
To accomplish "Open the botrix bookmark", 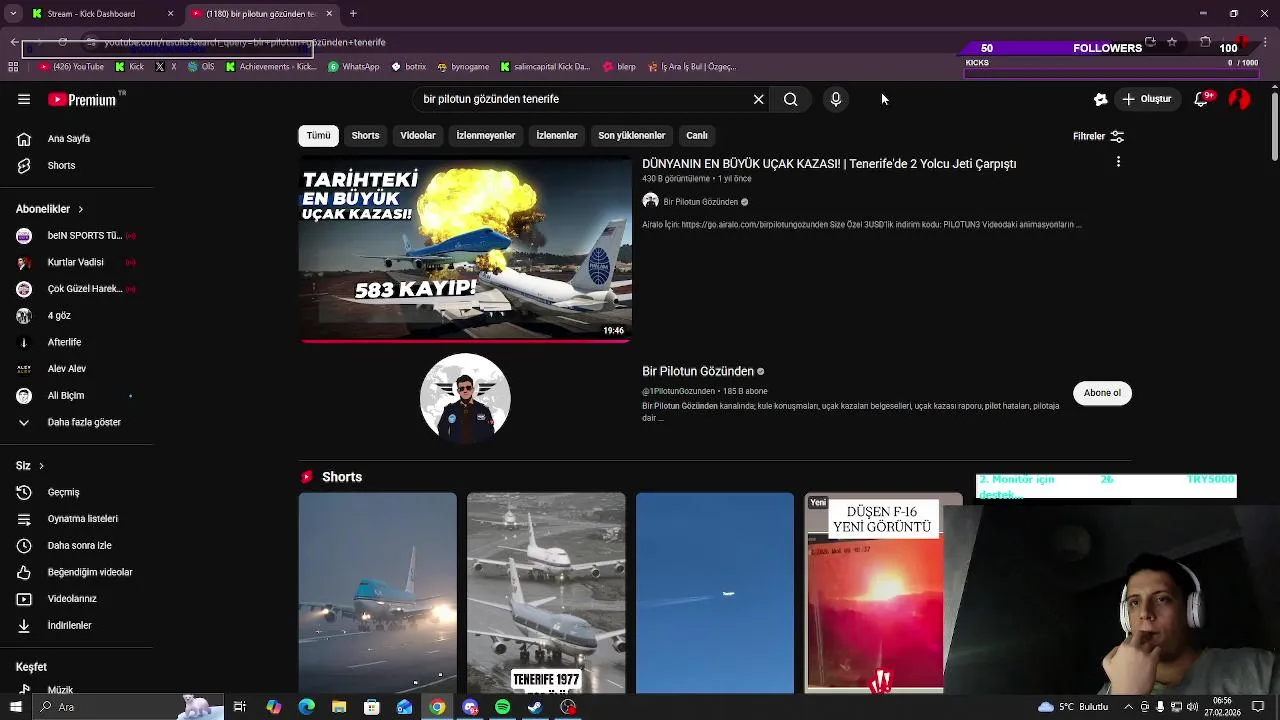I will pos(408,67).
